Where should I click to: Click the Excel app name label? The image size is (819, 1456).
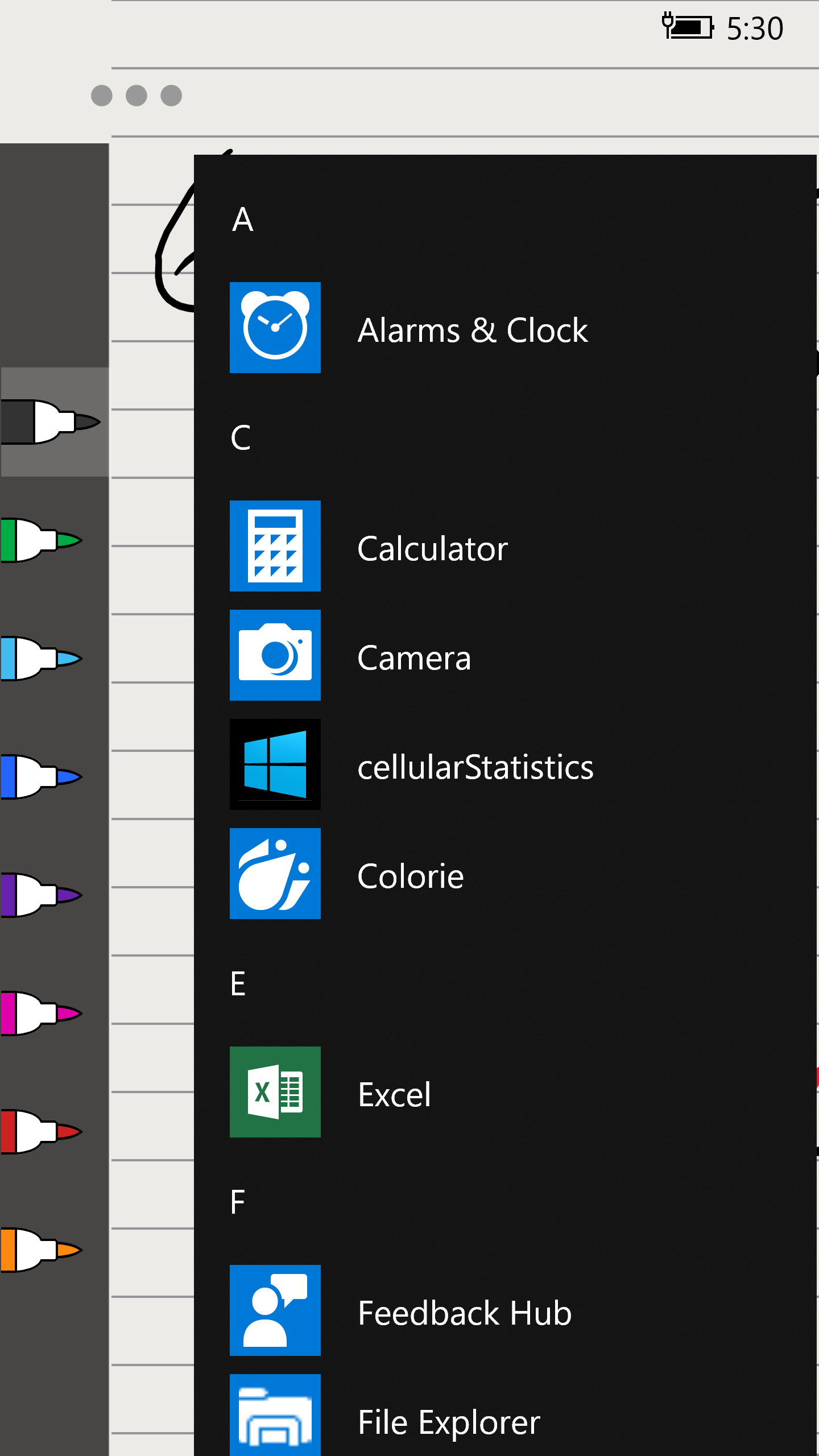[394, 1094]
